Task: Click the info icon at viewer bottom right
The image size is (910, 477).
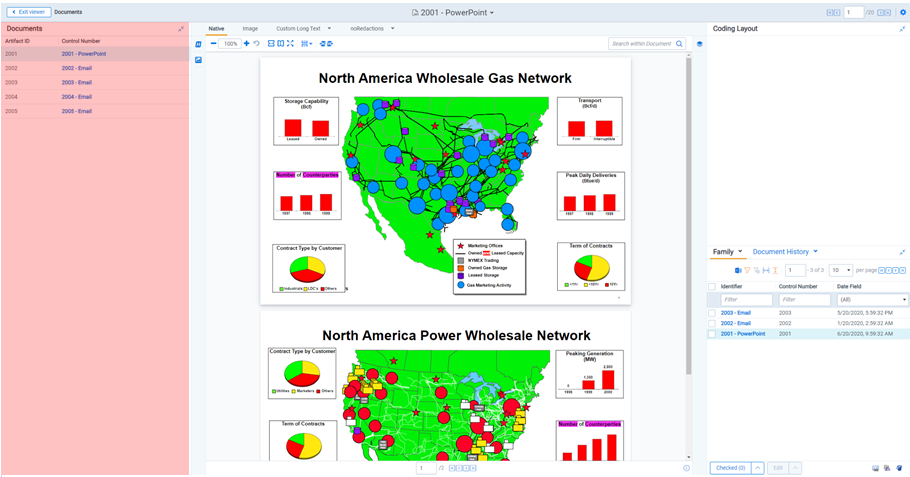Action: pyautogui.click(x=687, y=468)
